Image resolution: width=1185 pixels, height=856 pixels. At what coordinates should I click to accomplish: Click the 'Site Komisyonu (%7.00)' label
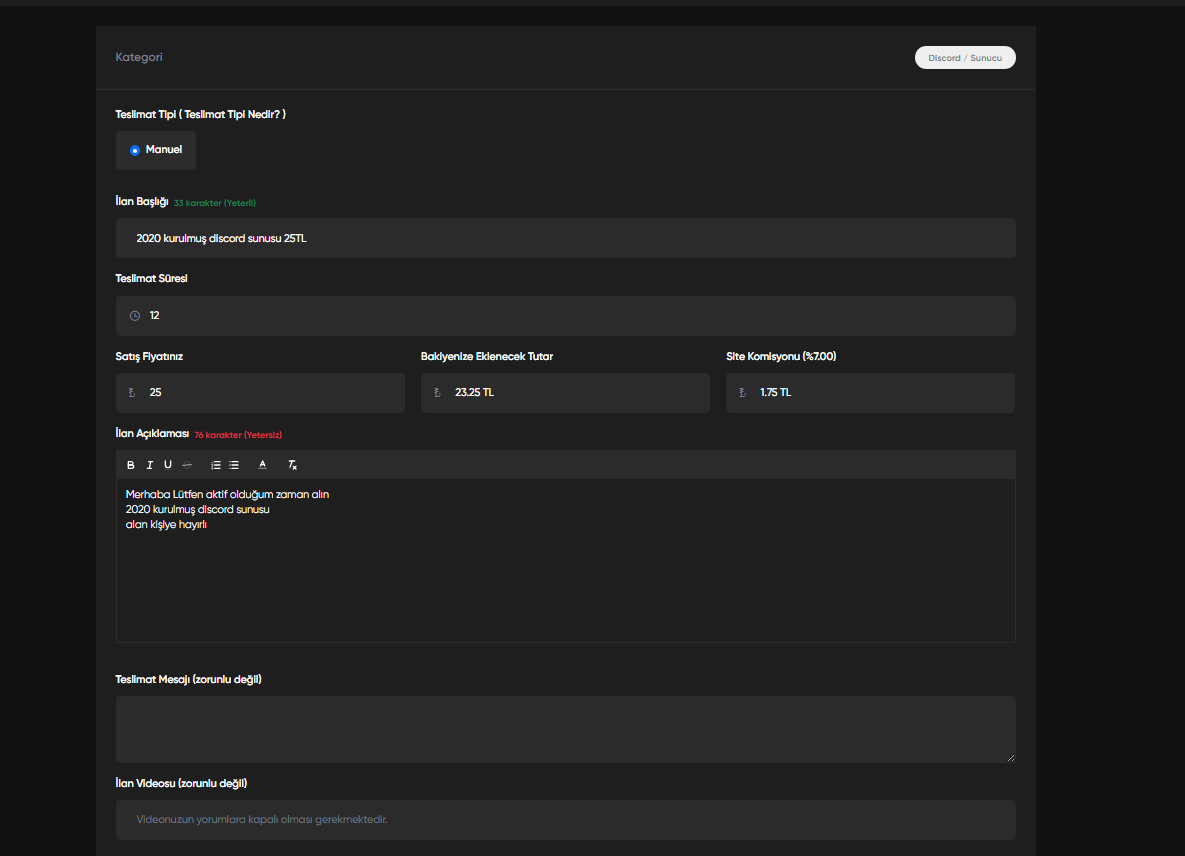(x=781, y=357)
